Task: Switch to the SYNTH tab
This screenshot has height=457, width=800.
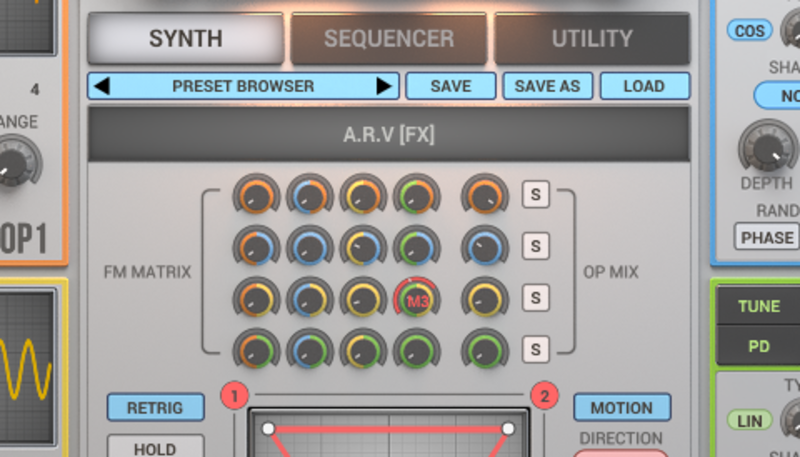Action: 185,38
